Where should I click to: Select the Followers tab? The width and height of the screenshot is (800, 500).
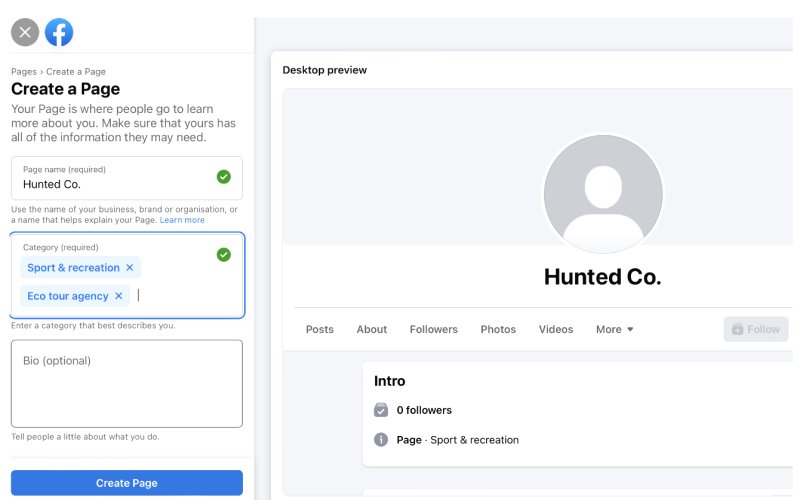433,329
